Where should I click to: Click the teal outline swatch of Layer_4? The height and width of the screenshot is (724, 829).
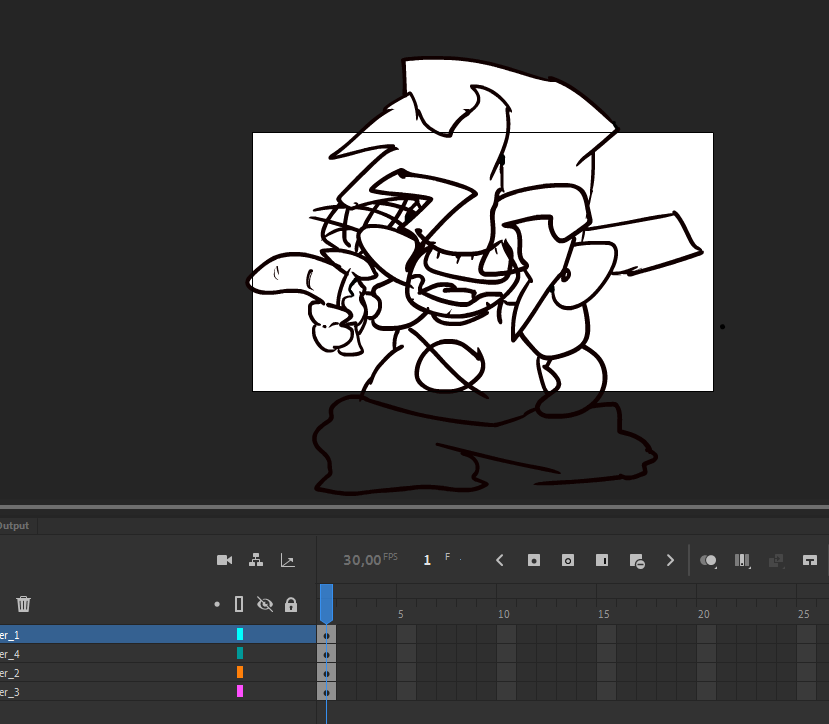tap(240, 653)
